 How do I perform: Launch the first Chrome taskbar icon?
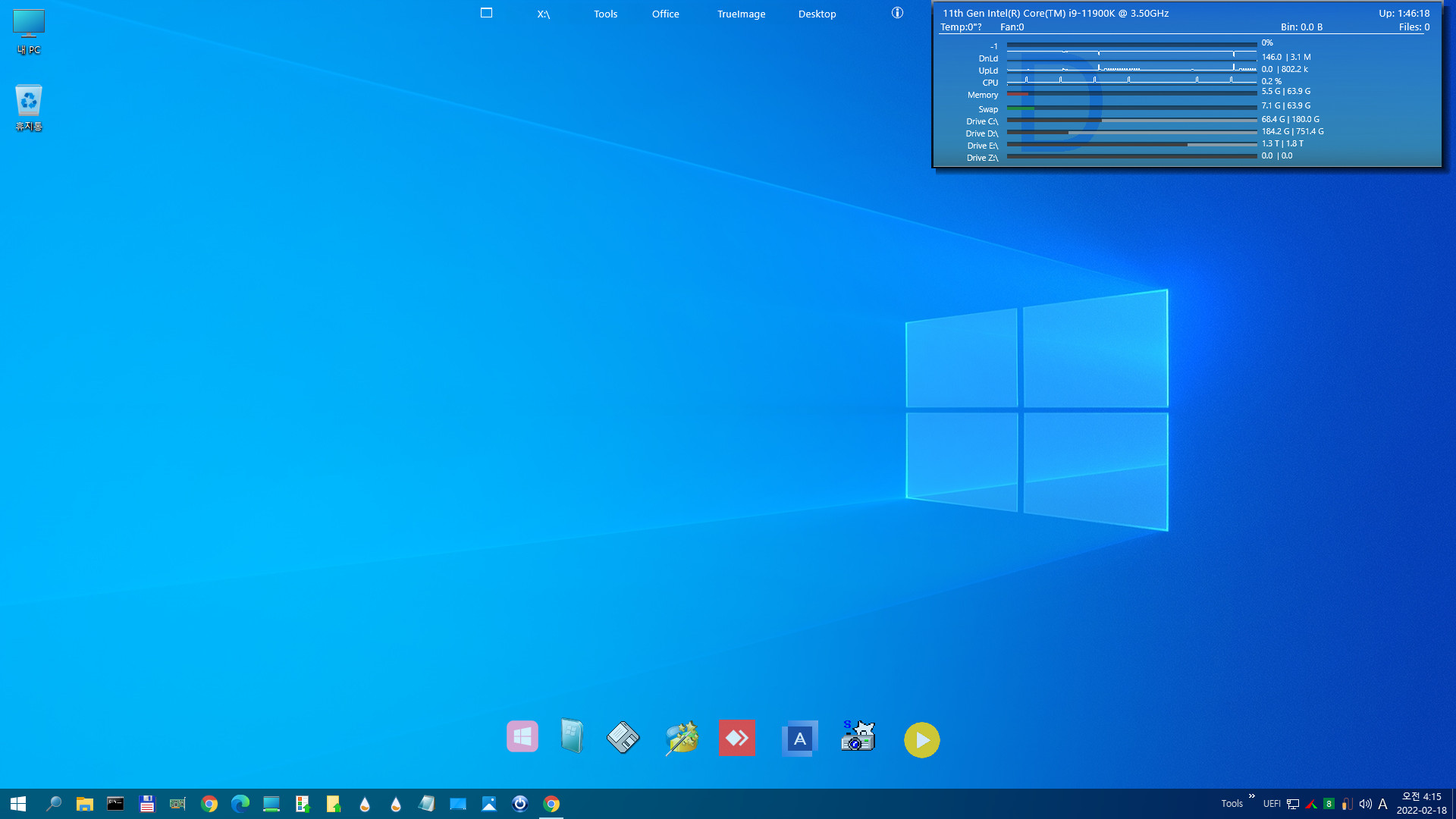[209, 804]
